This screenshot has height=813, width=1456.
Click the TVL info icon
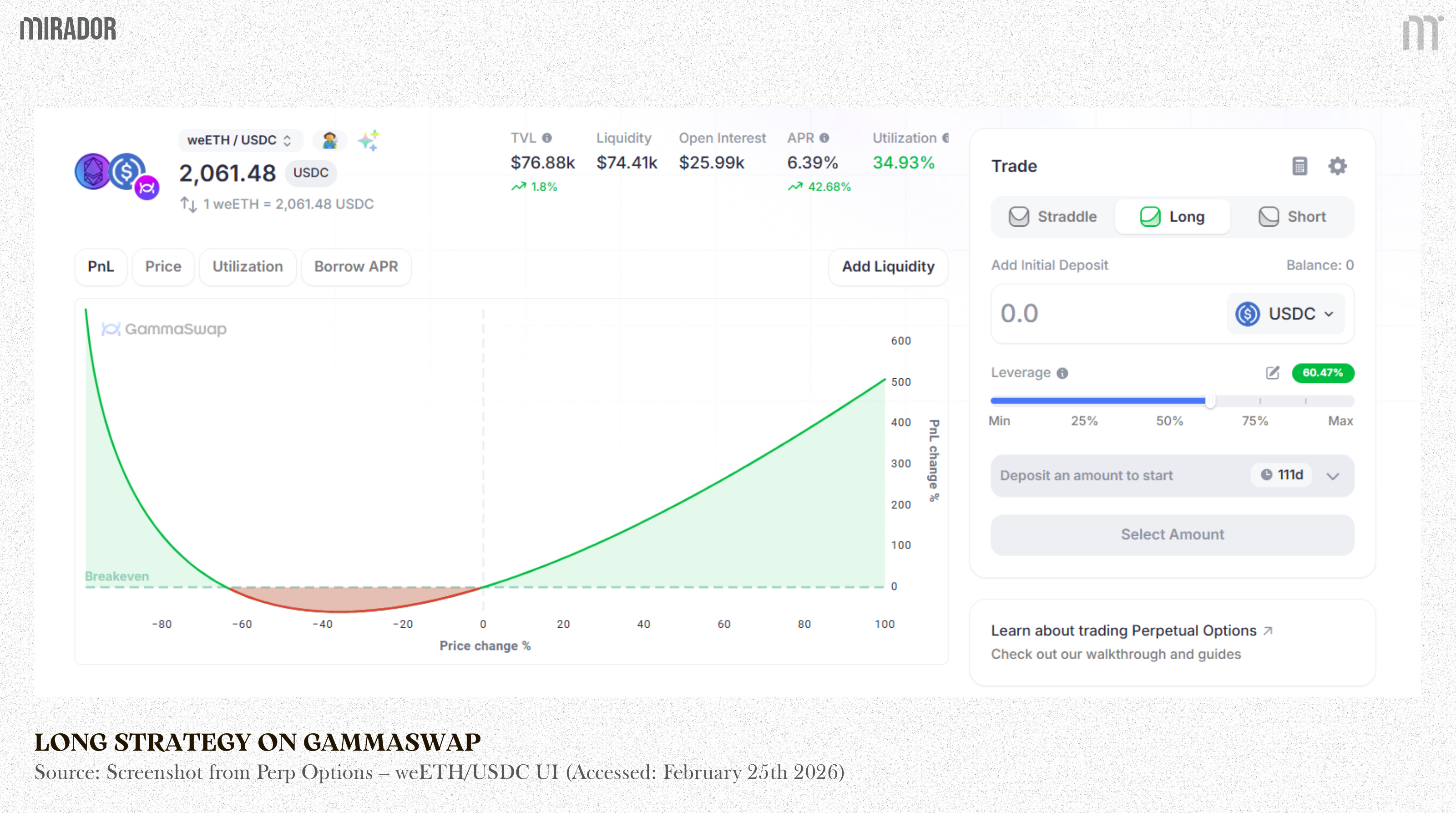pos(546,138)
